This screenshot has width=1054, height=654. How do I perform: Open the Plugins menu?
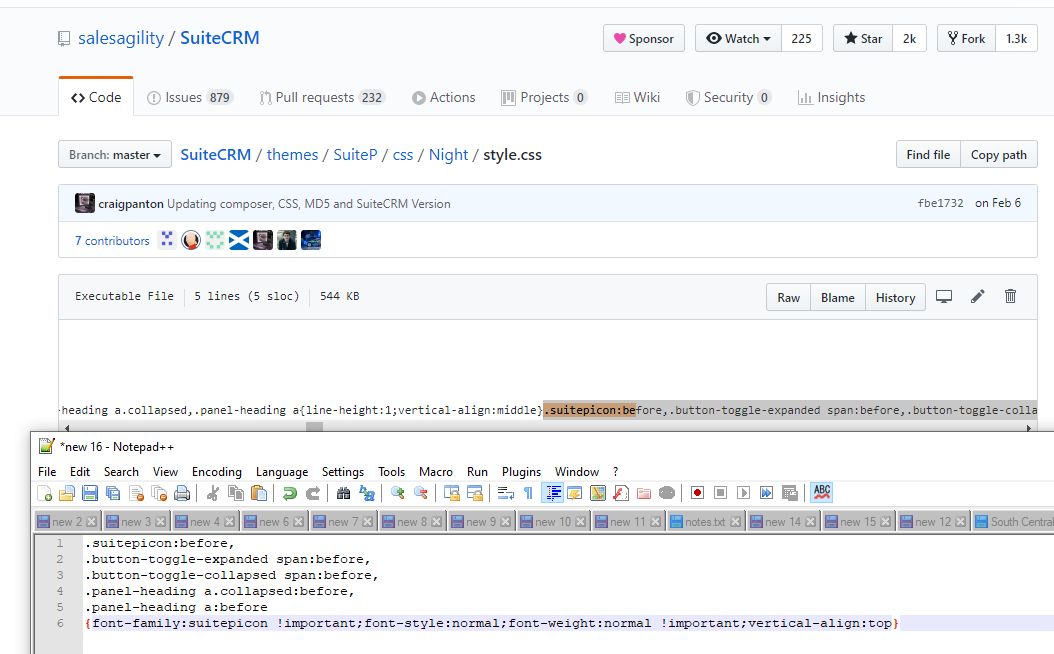pyautogui.click(x=521, y=472)
